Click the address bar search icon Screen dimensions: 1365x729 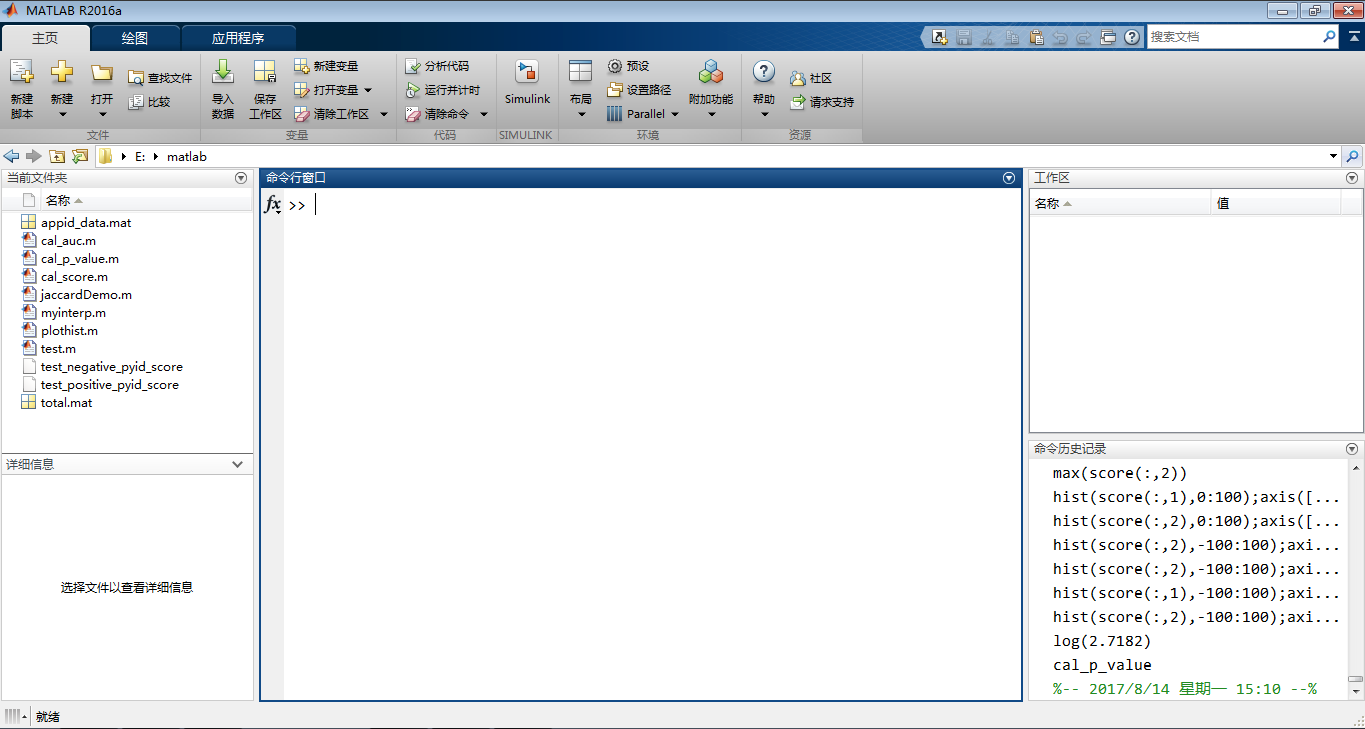pyautogui.click(x=1352, y=157)
